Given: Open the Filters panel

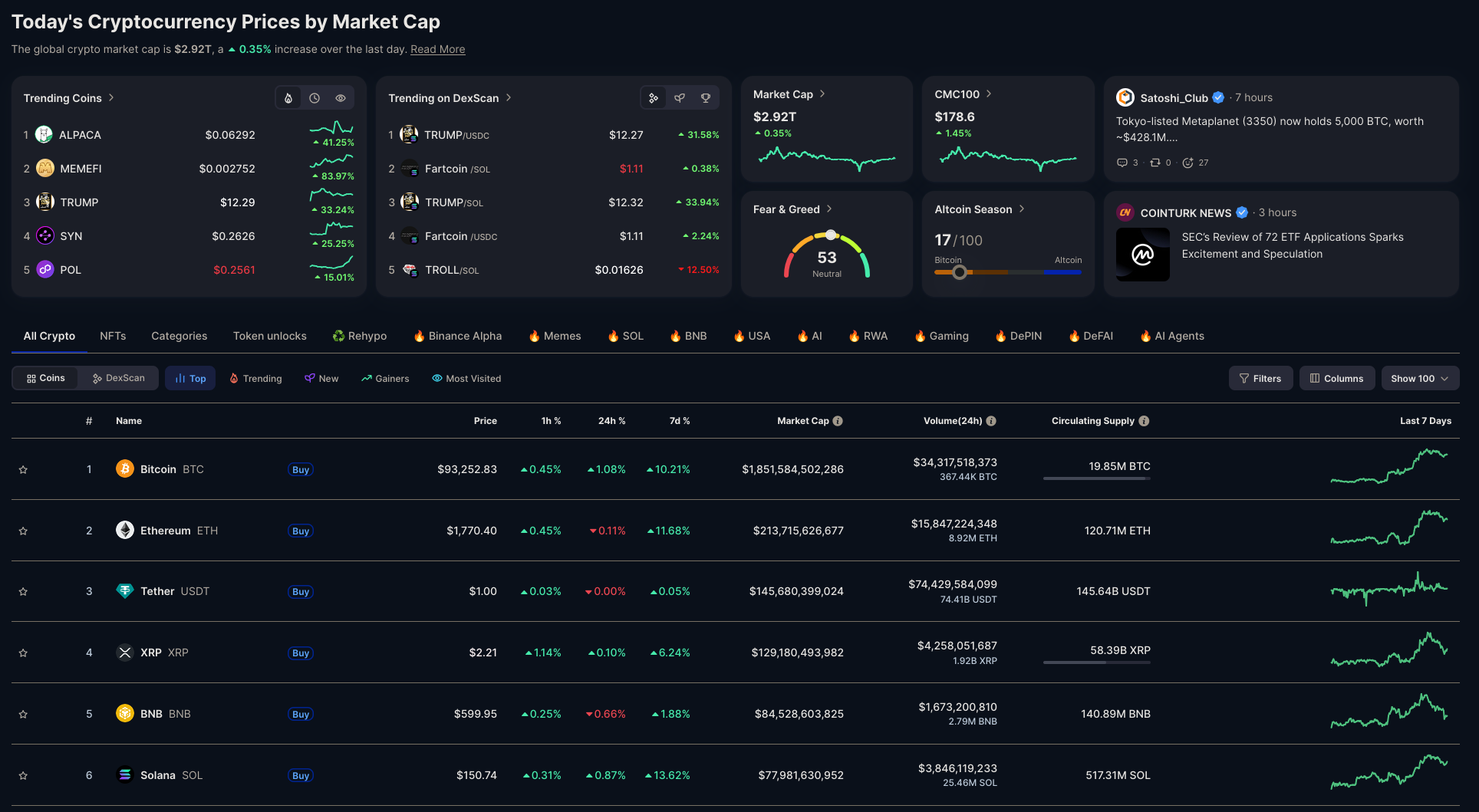Looking at the screenshot, I should 1260,378.
